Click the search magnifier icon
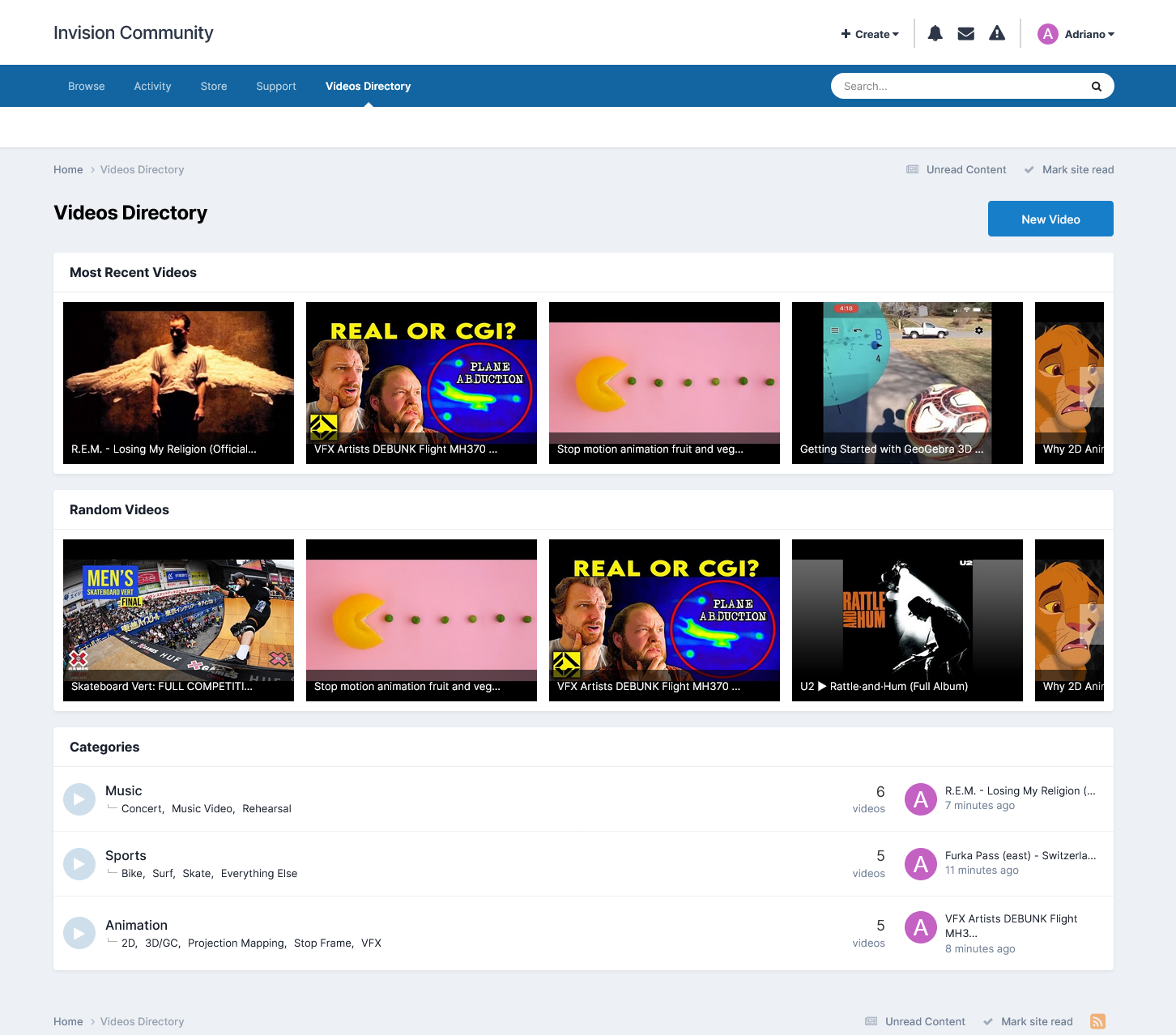Image resolution: width=1176 pixels, height=1035 pixels. (1096, 86)
